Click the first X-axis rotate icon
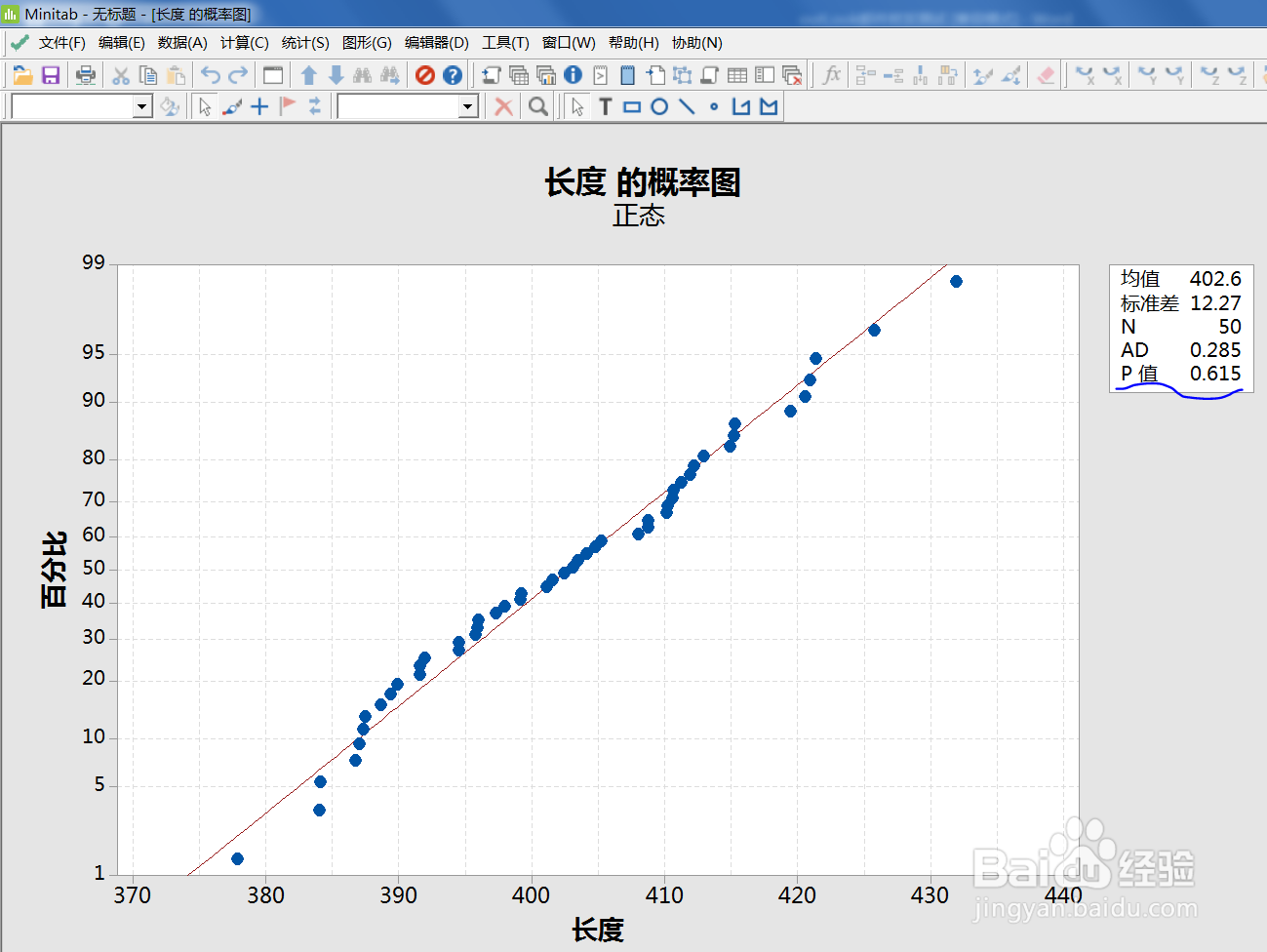Viewport: 1267px width, 952px height. [1085, 75]
